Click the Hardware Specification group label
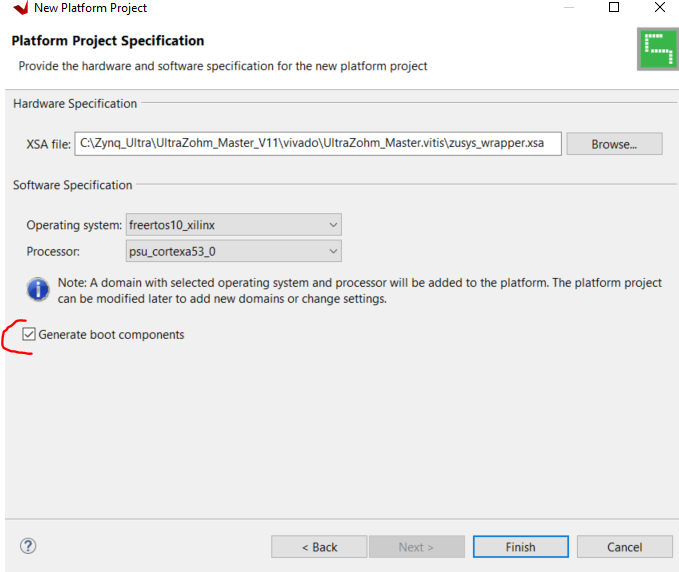Screen dimensions: 679x572 point(75,104)
